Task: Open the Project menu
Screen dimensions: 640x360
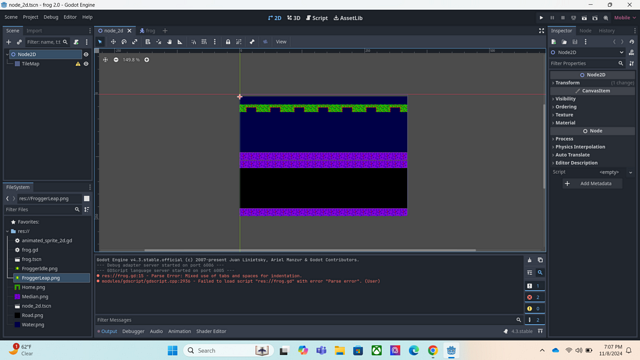Action: (30, 17)
